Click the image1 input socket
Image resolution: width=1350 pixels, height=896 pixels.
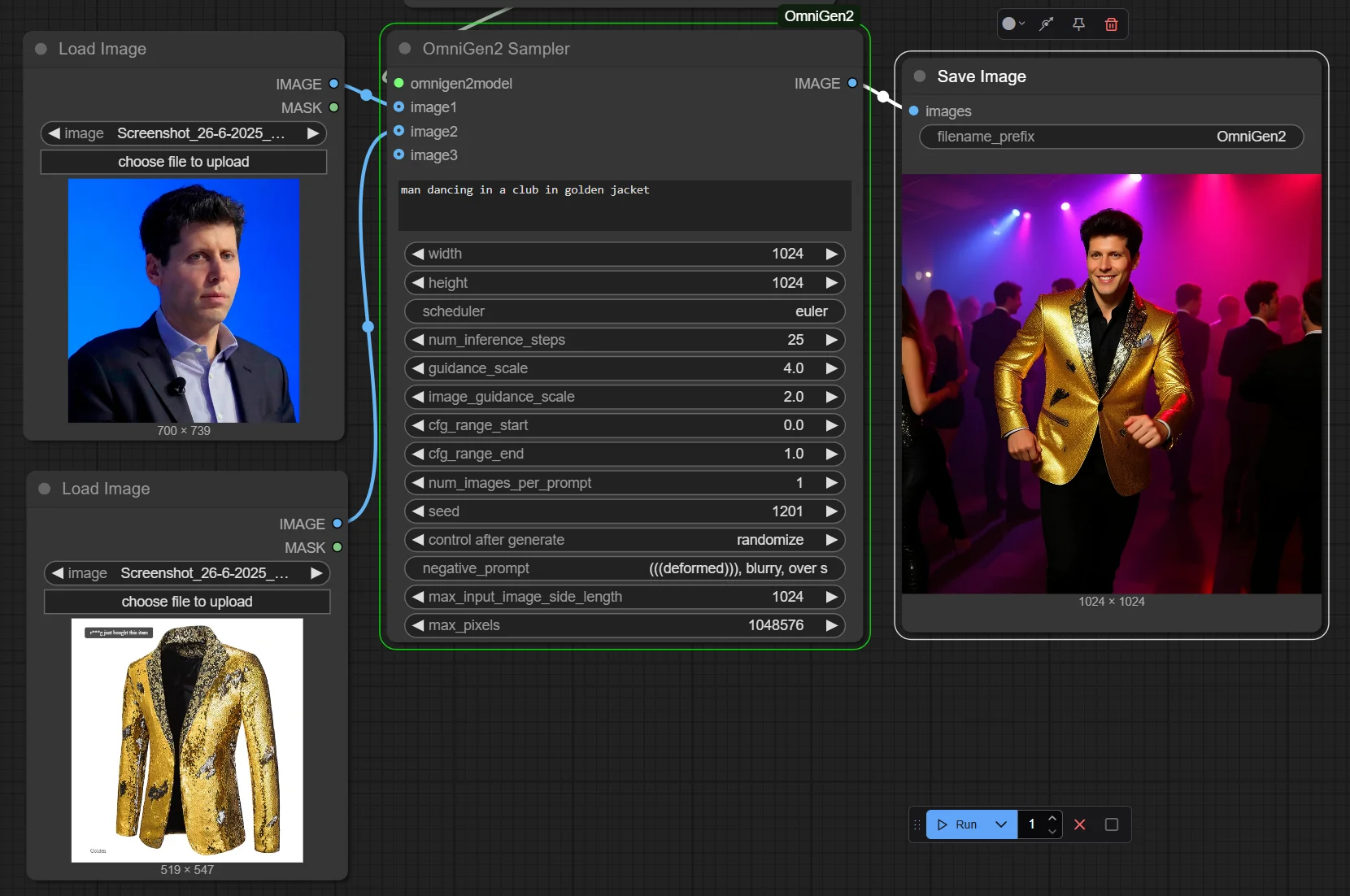(399, 107)
